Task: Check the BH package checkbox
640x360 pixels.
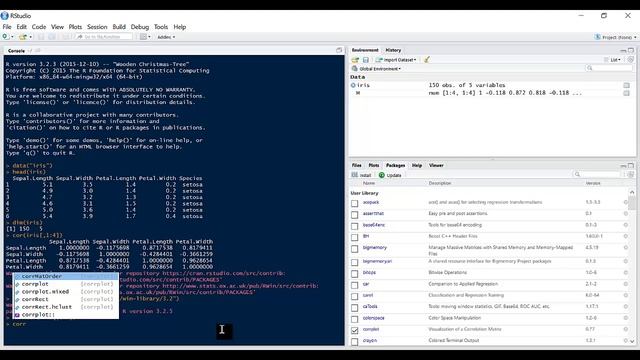Action: pyautogui.click(x=355, y=237)
